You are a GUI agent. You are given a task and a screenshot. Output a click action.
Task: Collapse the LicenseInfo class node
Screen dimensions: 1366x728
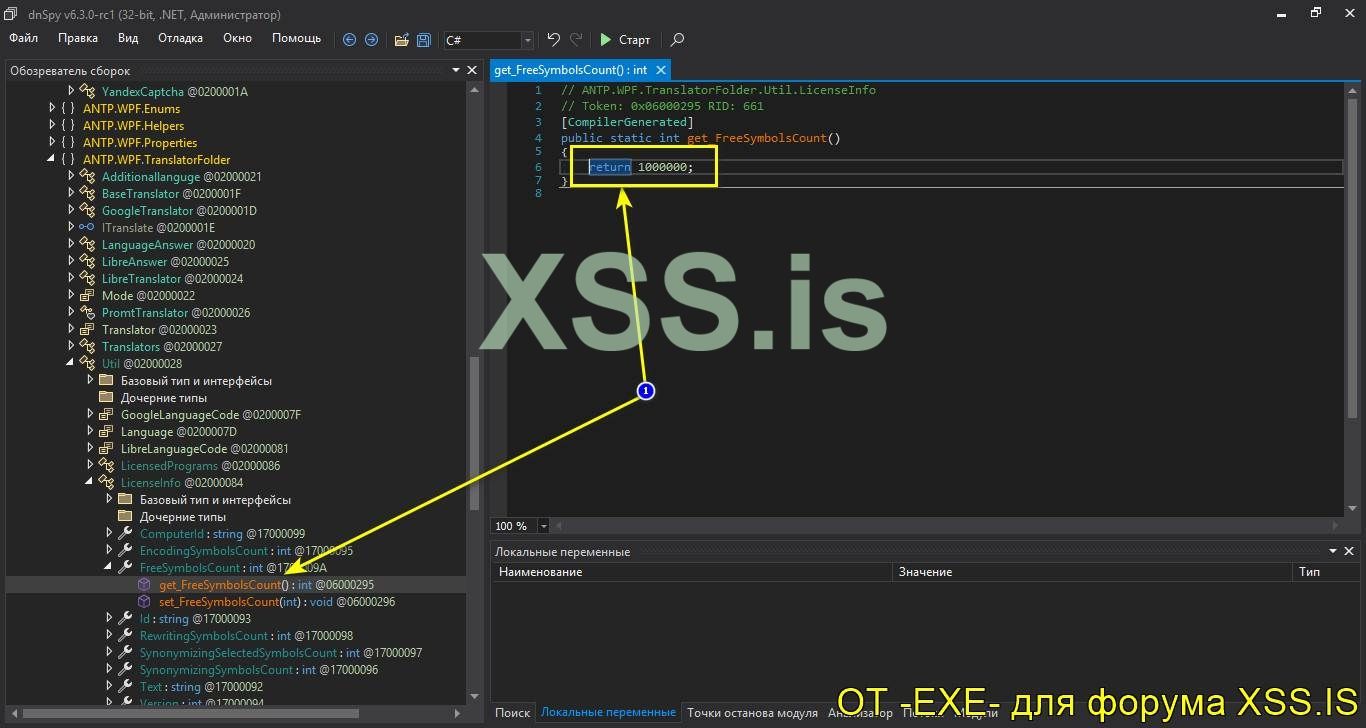(x=90, y=483)
